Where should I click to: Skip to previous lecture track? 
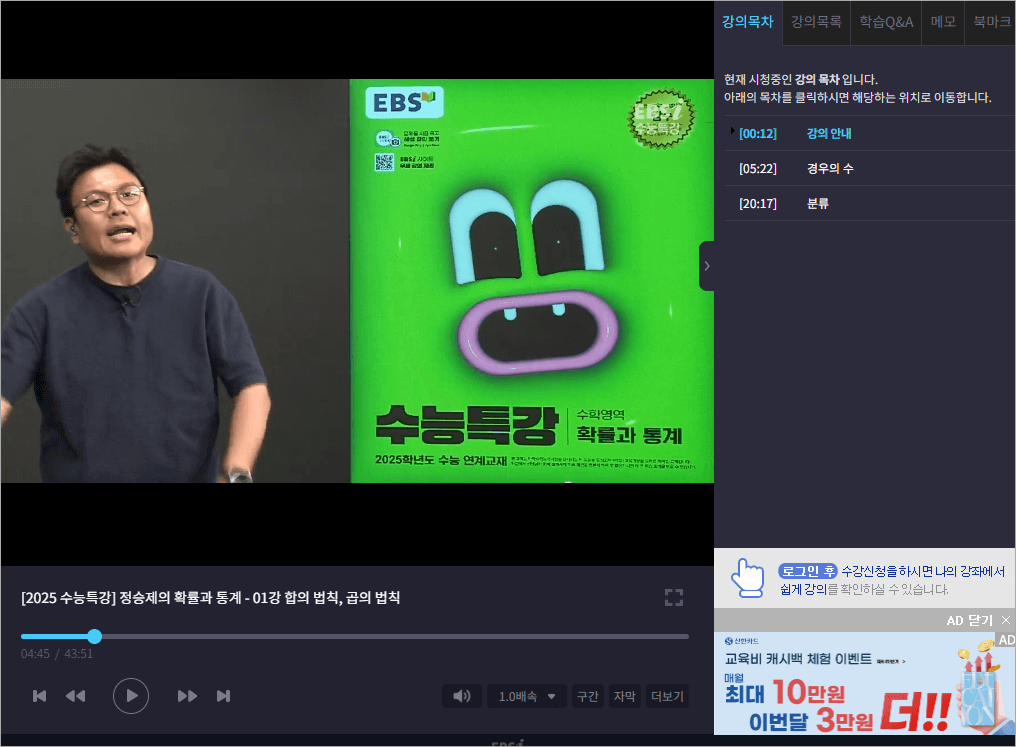click(40, 696)
